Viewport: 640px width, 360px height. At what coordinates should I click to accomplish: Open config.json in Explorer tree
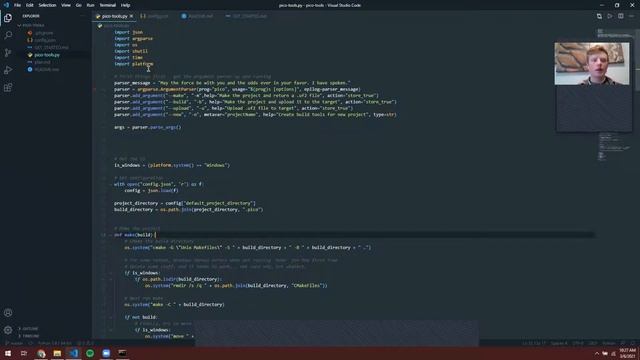45,40
